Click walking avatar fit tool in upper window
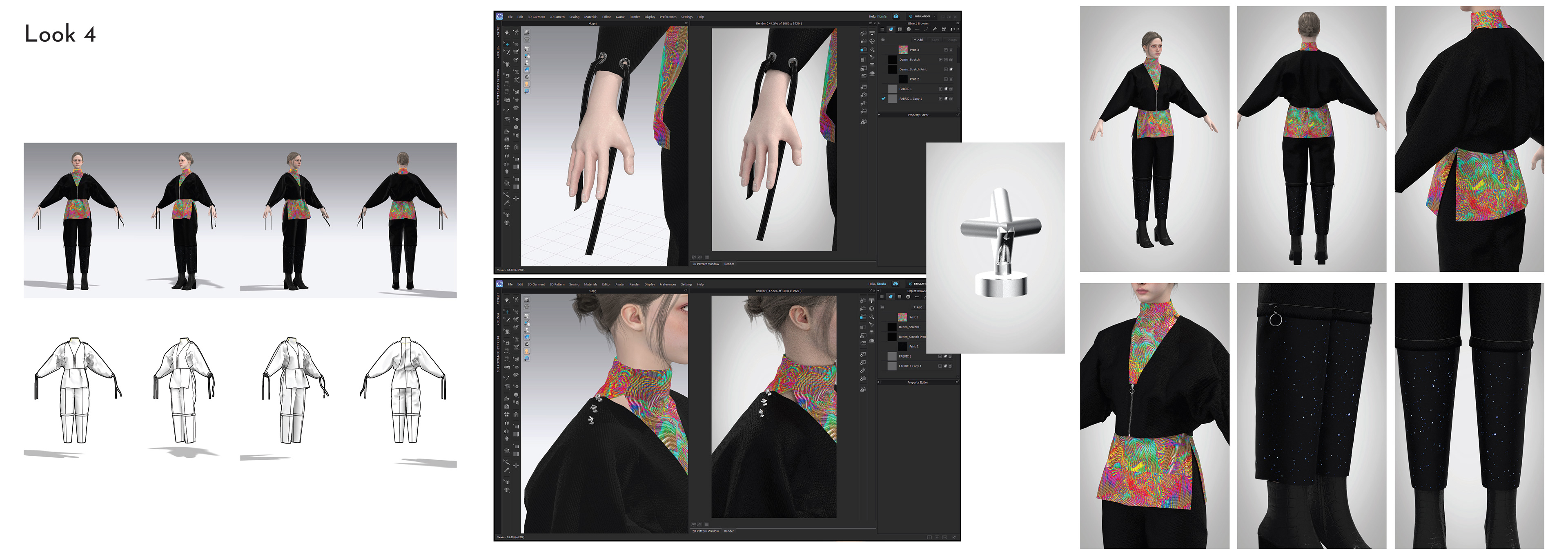Viewport: 1568px width, 555px height. 516,32
